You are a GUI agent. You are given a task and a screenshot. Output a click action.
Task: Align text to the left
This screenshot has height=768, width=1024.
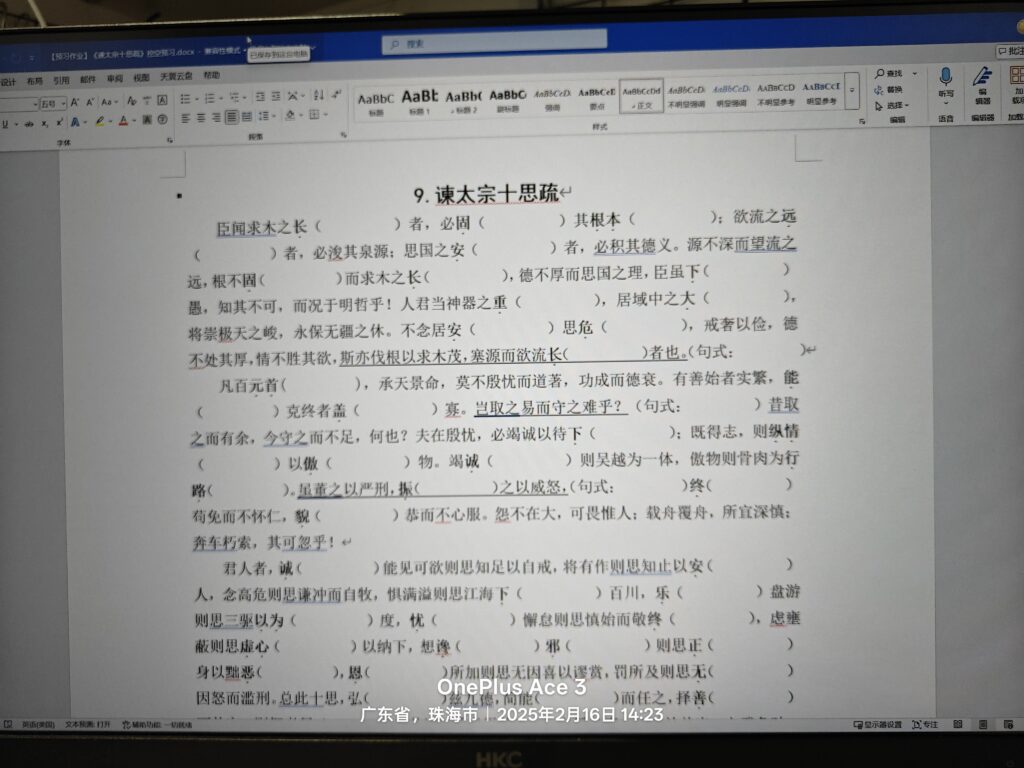tap(185, 118)
